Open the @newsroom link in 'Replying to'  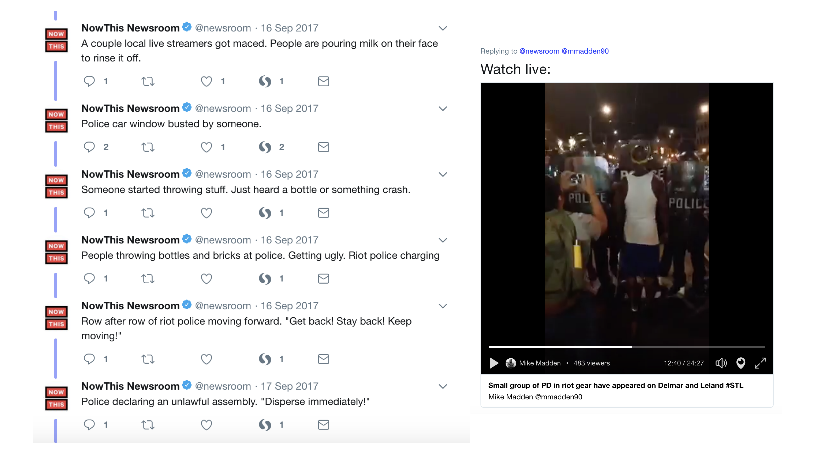(x=541, y=51)
